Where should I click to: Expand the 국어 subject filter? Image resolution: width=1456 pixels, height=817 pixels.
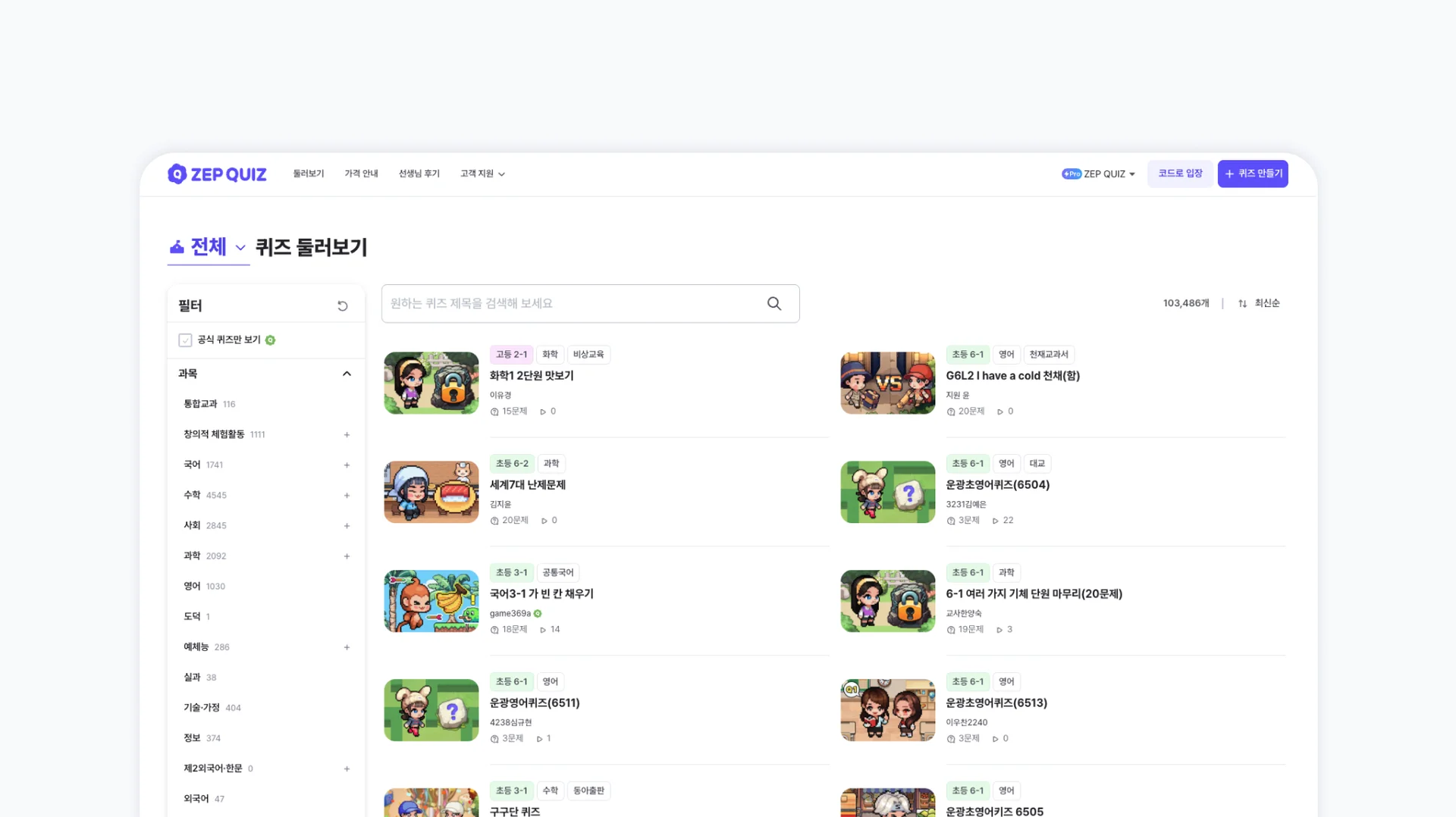pos(347,465)
